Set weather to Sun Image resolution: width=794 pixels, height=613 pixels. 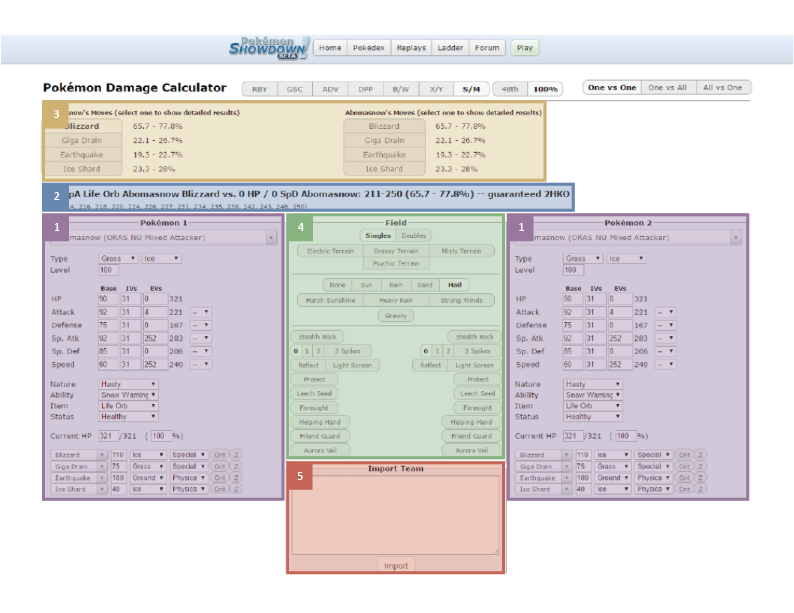tap(366, 284)
